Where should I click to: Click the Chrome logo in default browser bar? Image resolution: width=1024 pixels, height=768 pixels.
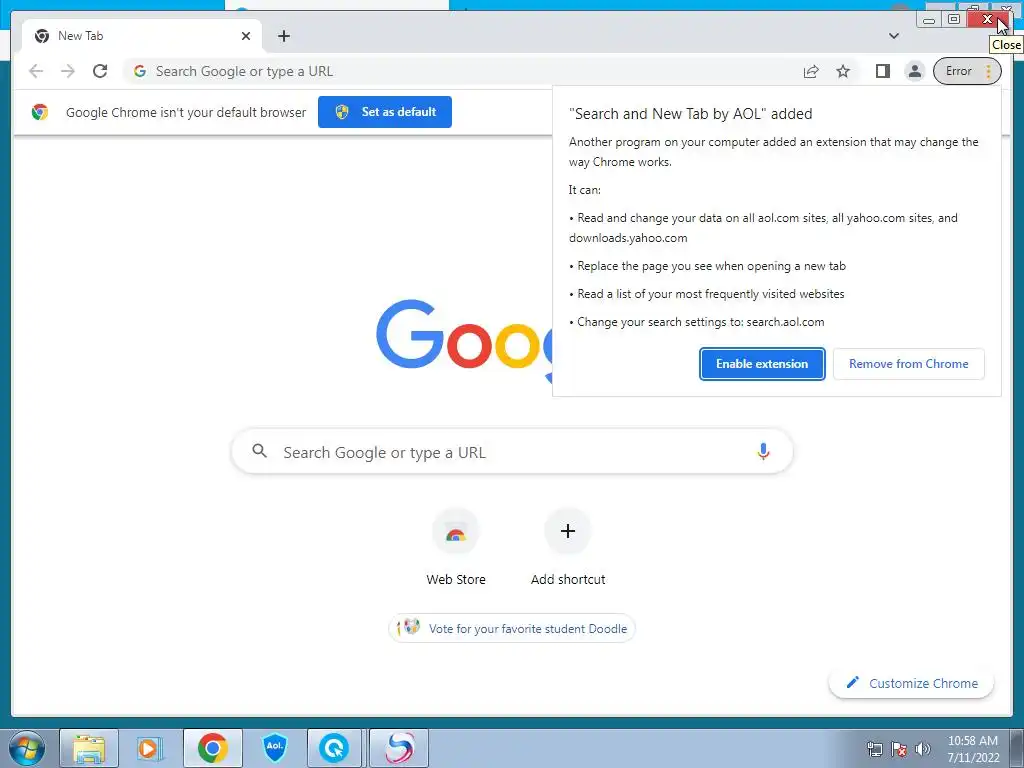click(x=40, y=112)
